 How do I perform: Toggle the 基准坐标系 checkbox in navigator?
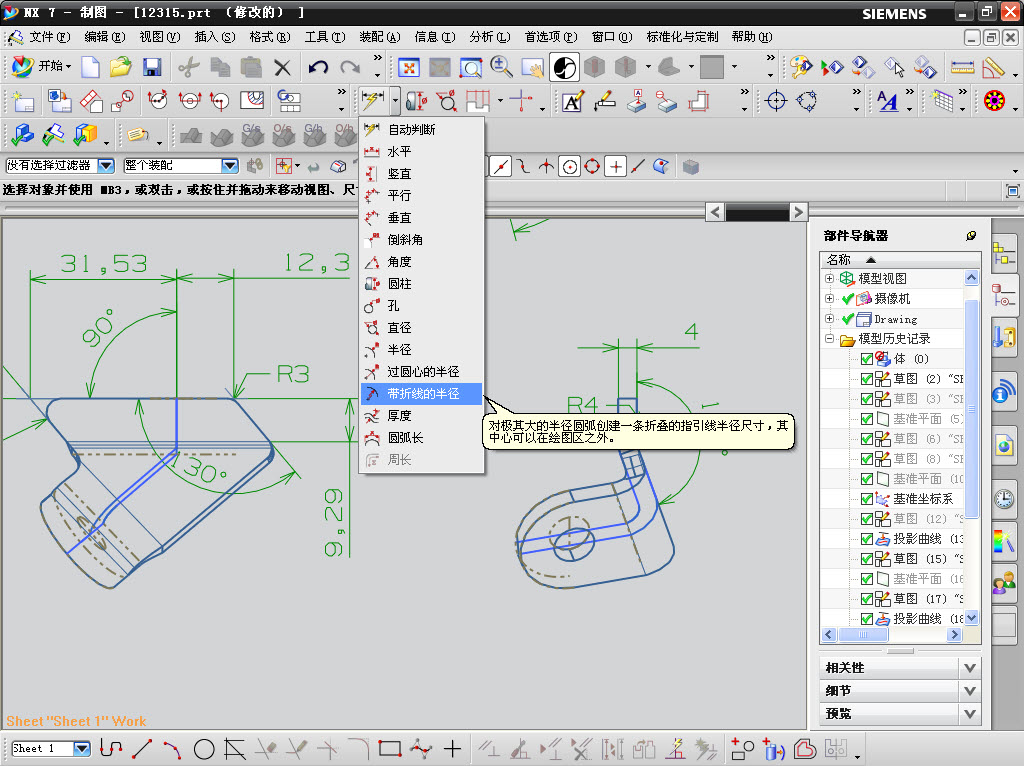click(x=866, y=498)
